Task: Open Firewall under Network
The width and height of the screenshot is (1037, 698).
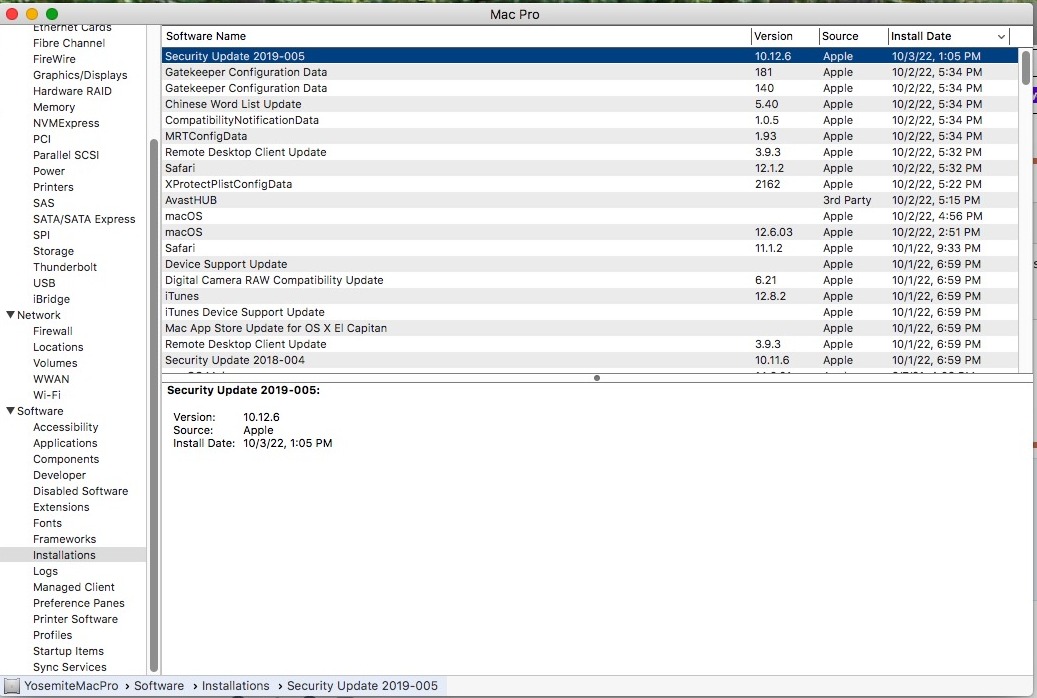Action: (x=53, y=331)
